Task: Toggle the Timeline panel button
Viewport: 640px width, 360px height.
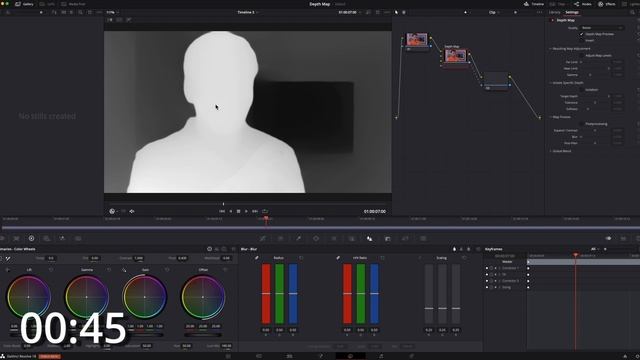Action: (534, 4)
